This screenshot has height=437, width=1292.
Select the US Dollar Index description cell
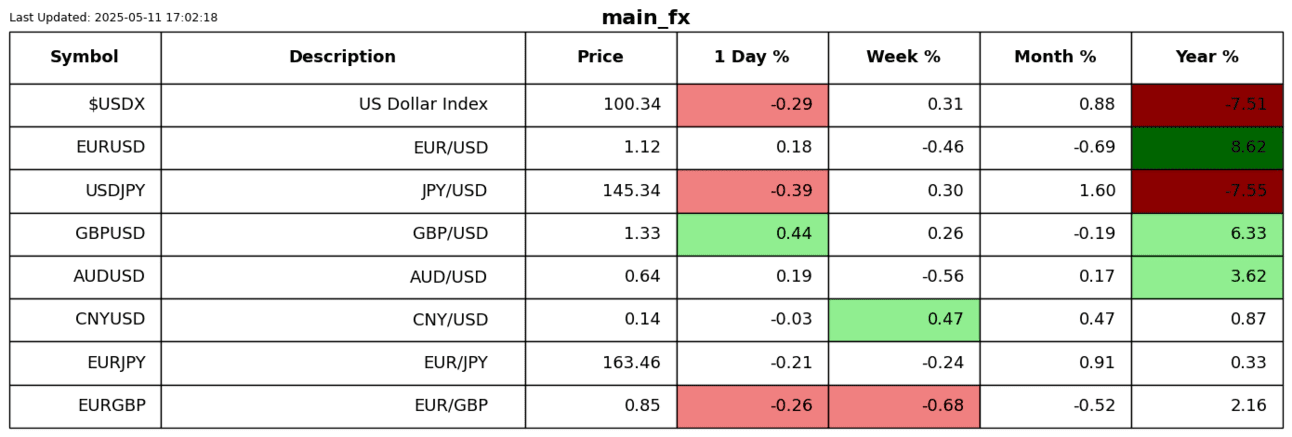click(x=342, y=105)
